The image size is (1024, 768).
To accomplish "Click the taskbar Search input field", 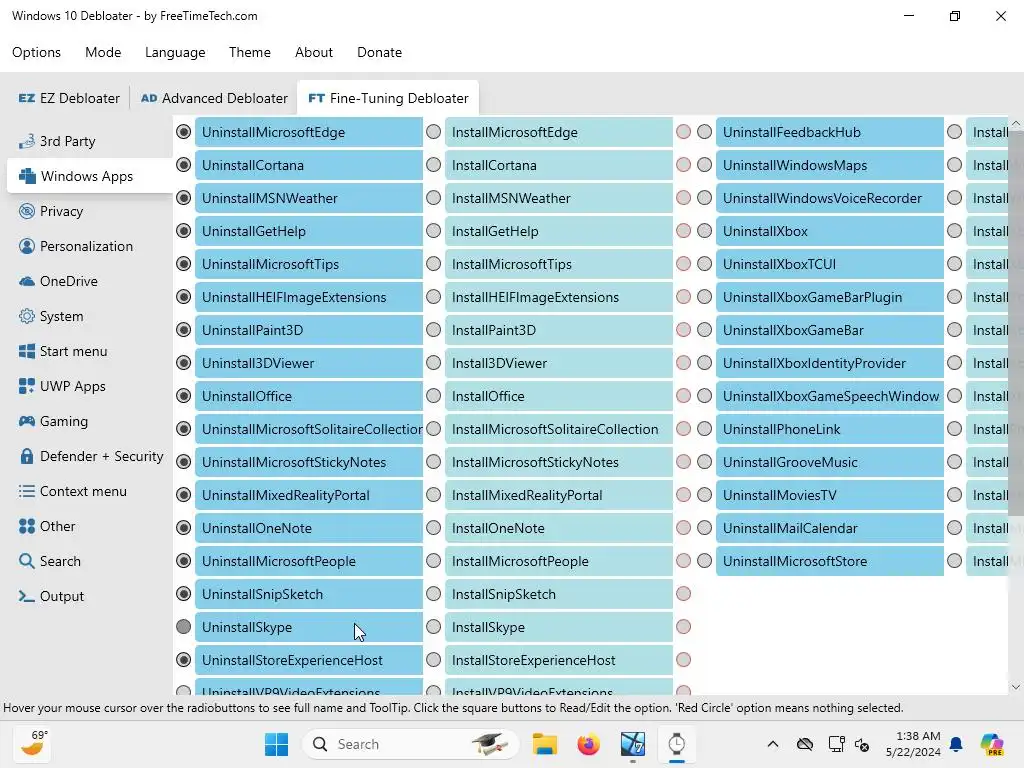I will (x=410, y=744).
